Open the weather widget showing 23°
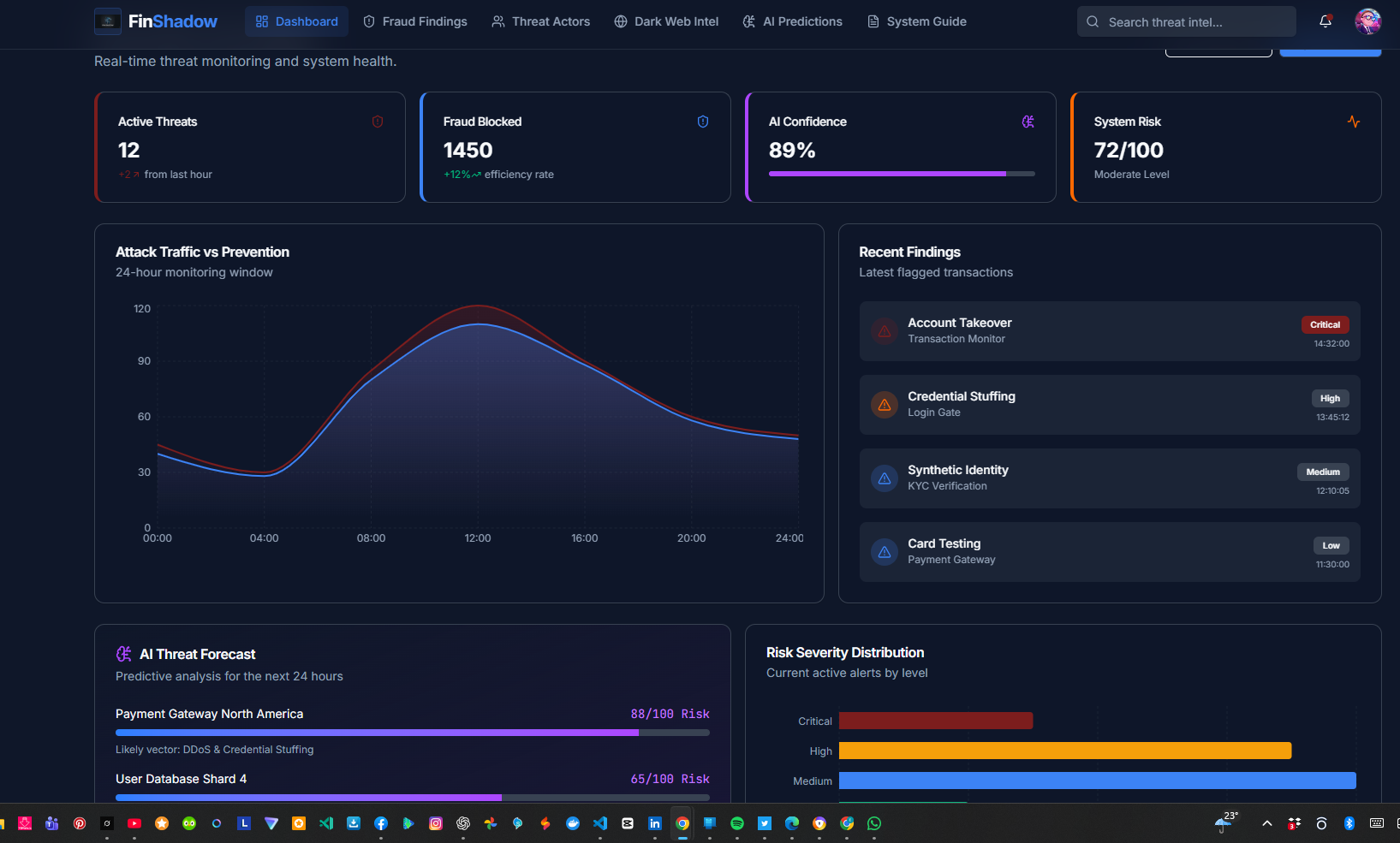Screen dimensions: 1400x843 coord(1226,822)
